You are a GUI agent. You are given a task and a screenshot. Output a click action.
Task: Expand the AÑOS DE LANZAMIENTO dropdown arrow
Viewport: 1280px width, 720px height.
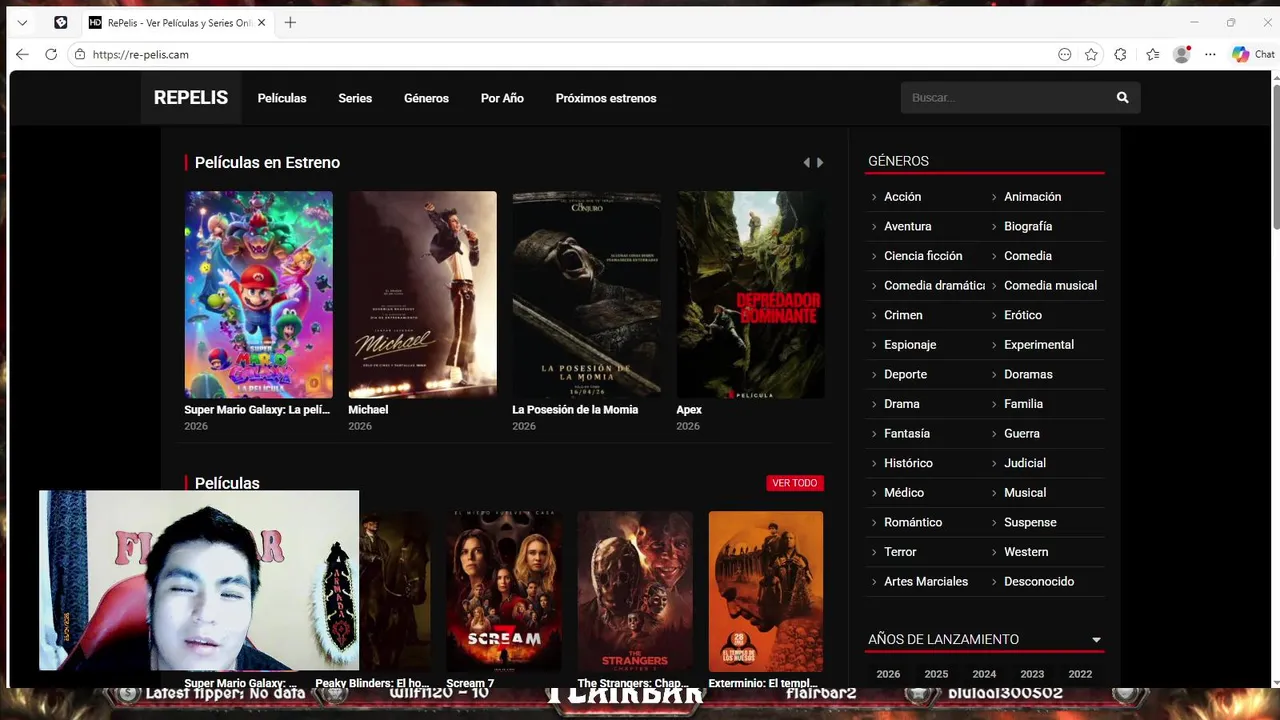pyautogui.click(x=1096, y=640)
